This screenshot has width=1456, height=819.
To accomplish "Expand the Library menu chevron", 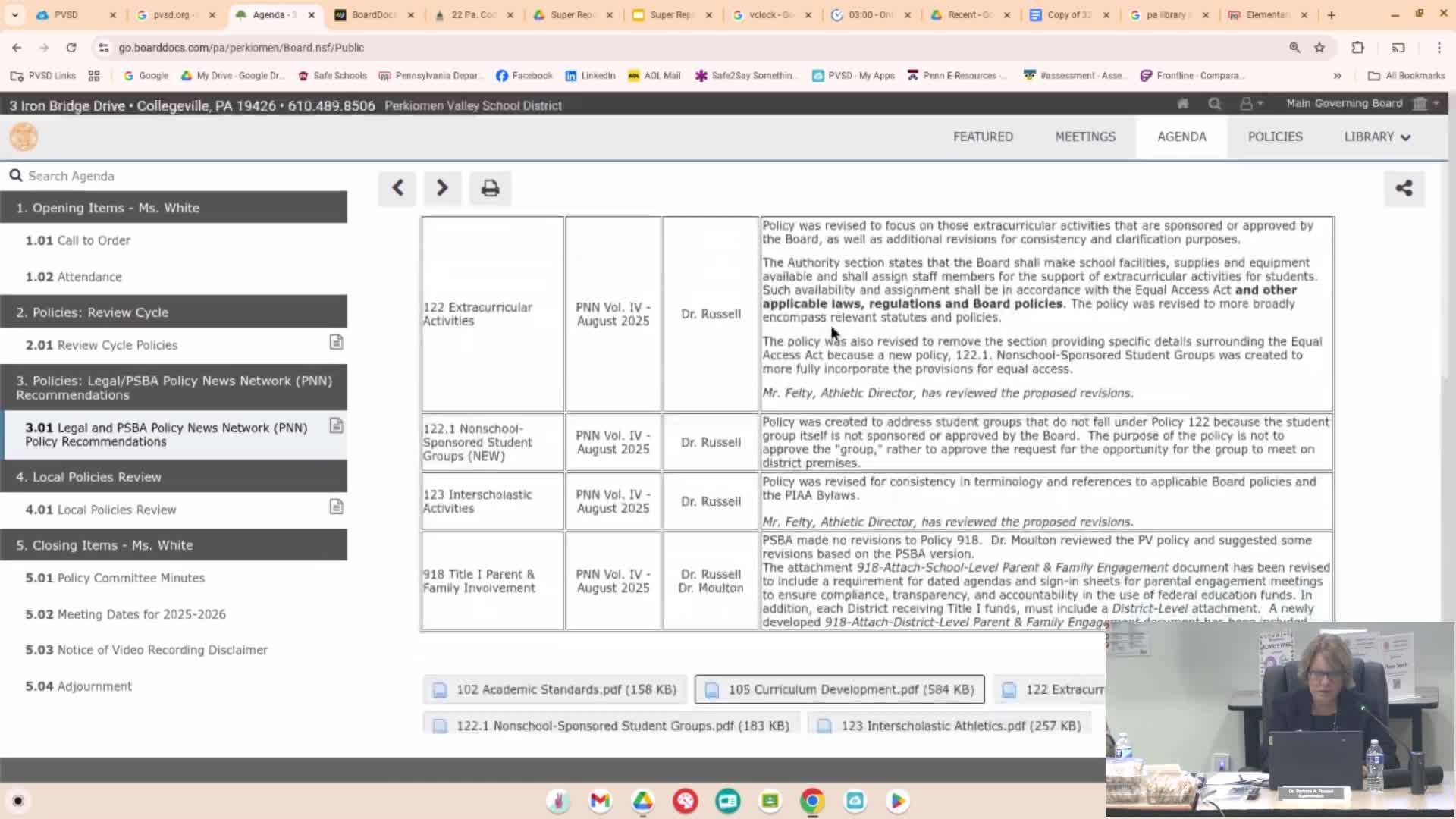I will 1407,137.
